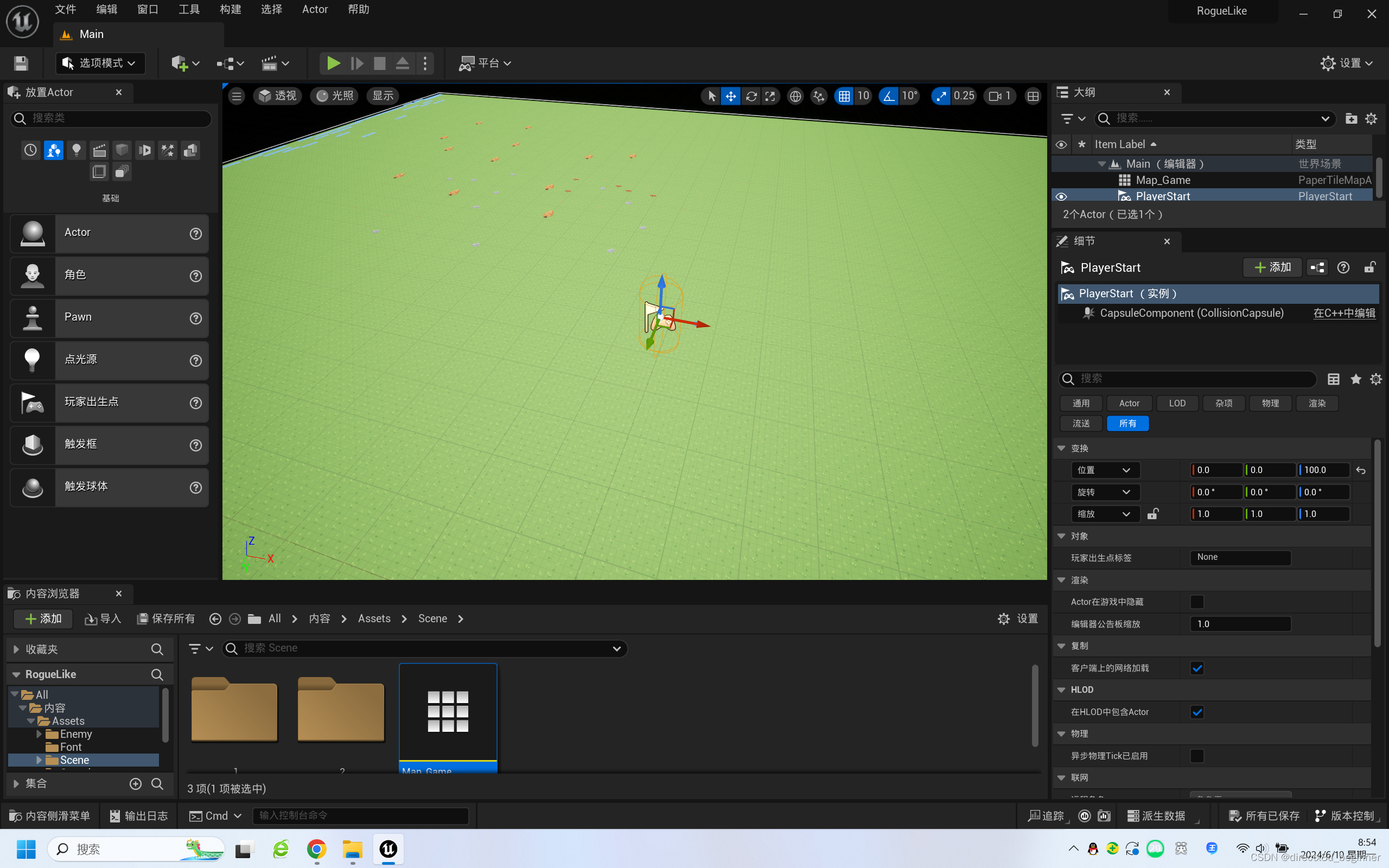
Task: Open the 构建 menu in the menu bar
Action: click(230, 9)
